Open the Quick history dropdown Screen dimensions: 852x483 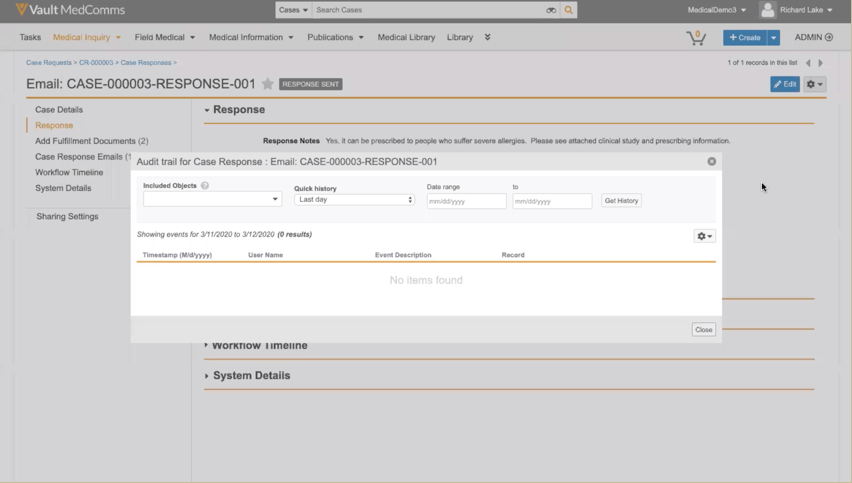(x=354, y=200)
